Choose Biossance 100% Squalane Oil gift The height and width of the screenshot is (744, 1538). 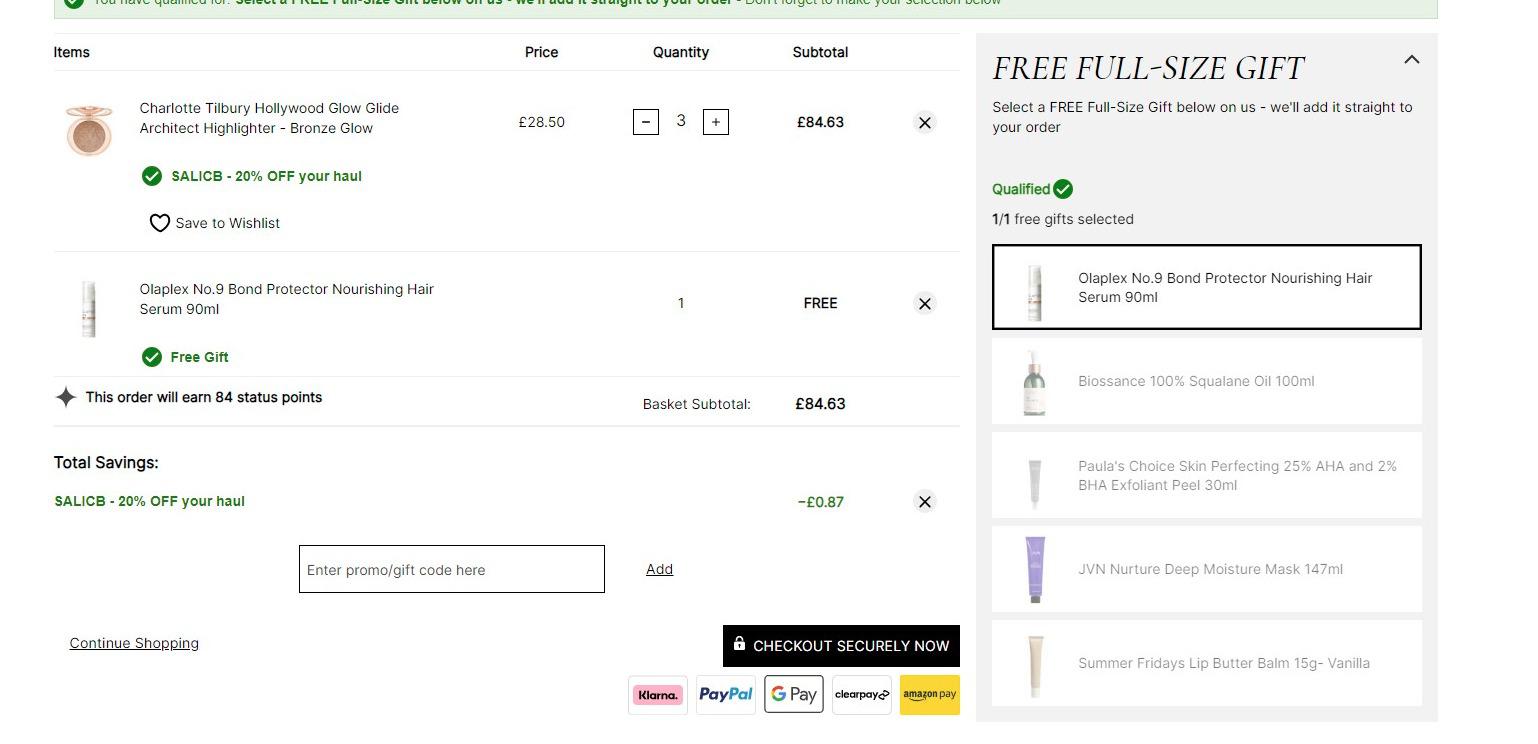(1207, 381)
